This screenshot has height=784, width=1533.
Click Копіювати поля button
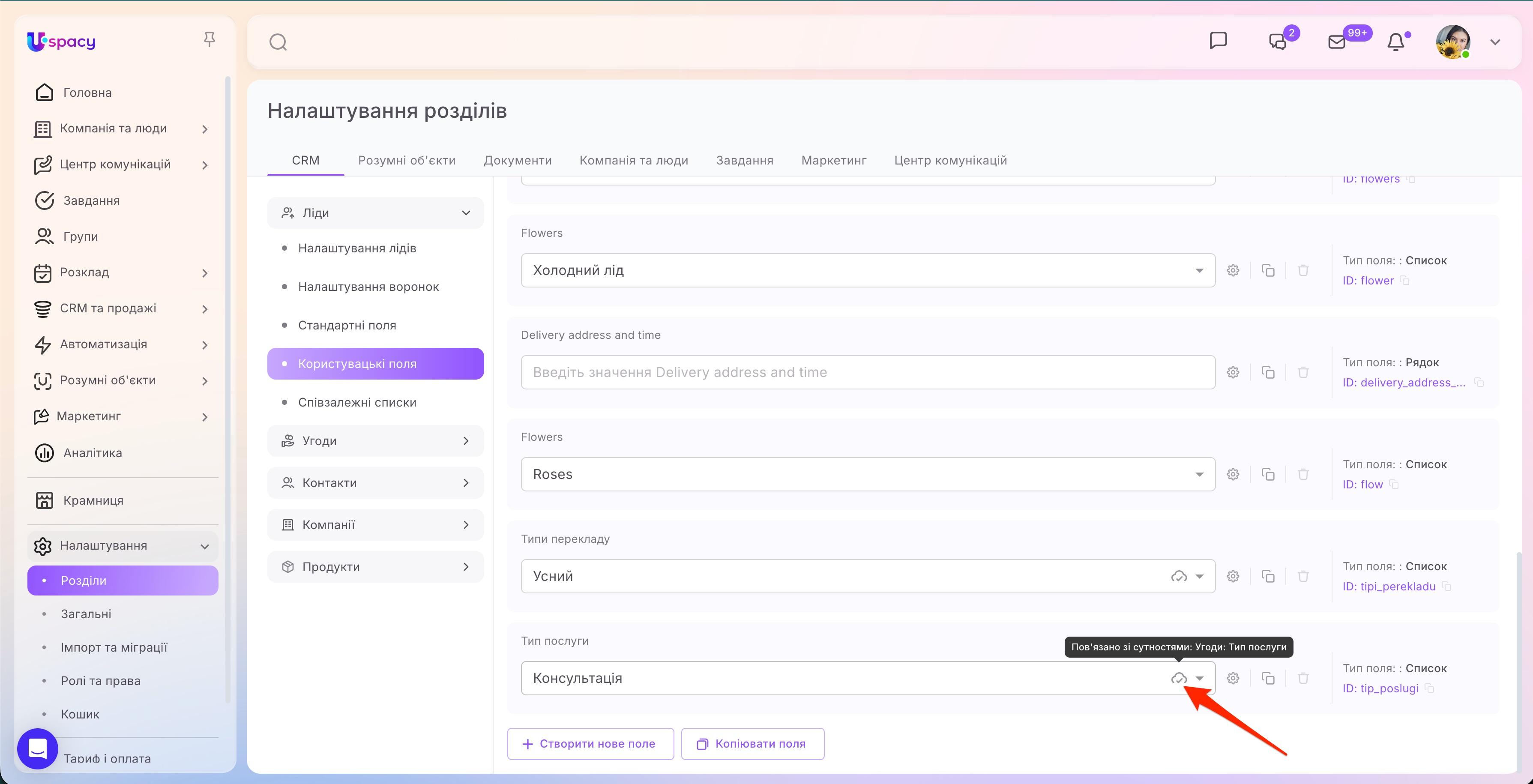[x=753, y=744]
